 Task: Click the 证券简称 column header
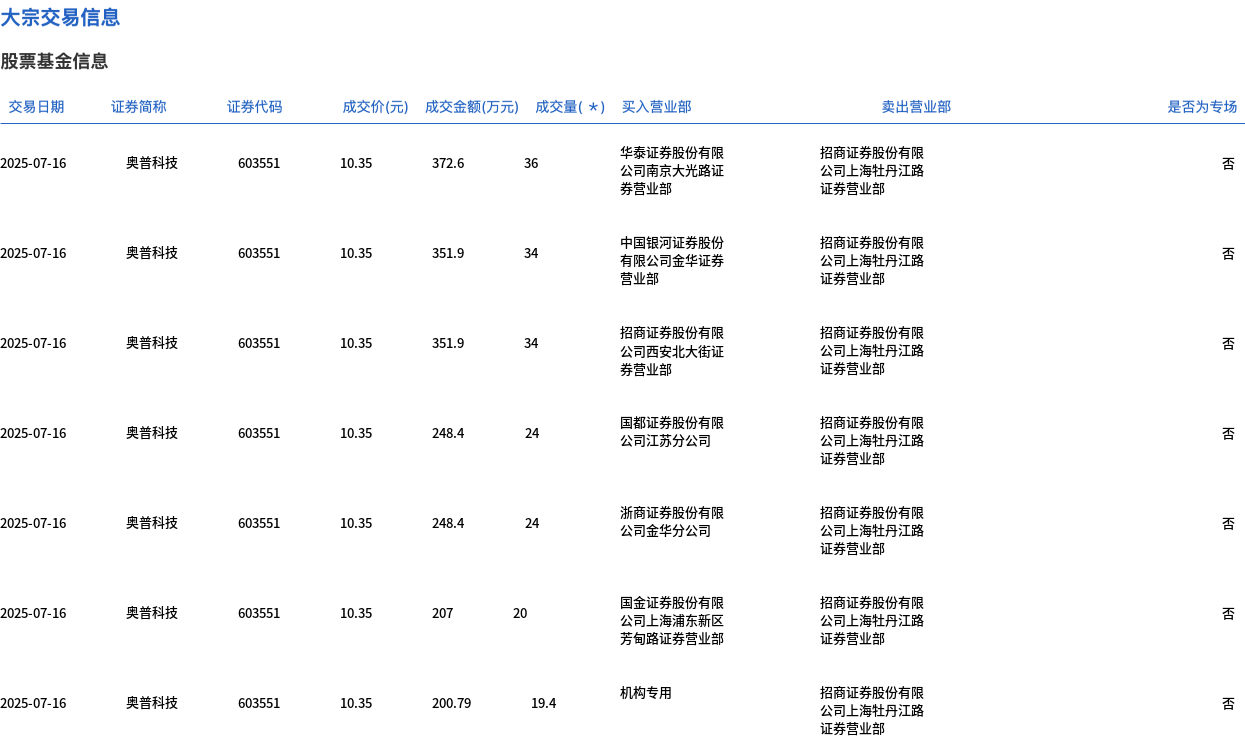coord(139,107)
